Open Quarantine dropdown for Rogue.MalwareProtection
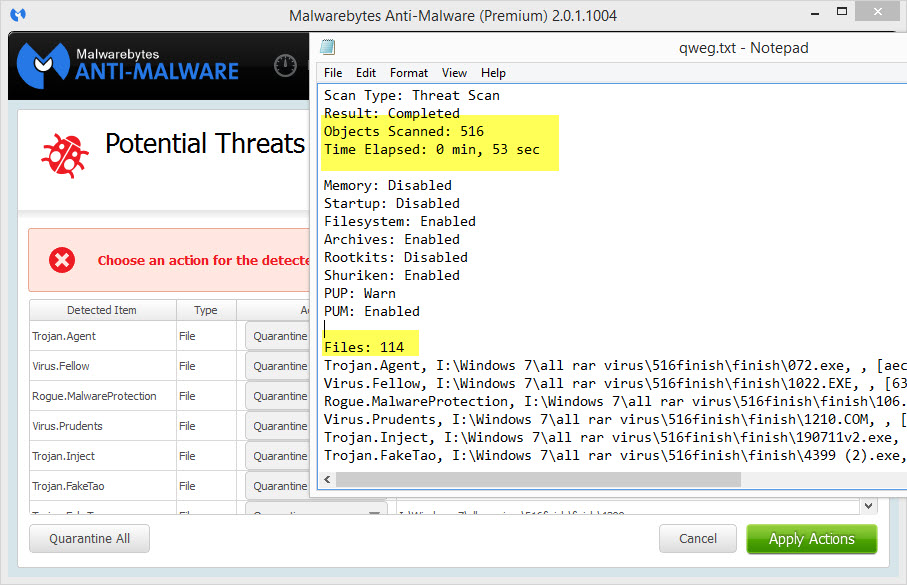The height and width of the screenshot is (585, 907). coord(278,396)
